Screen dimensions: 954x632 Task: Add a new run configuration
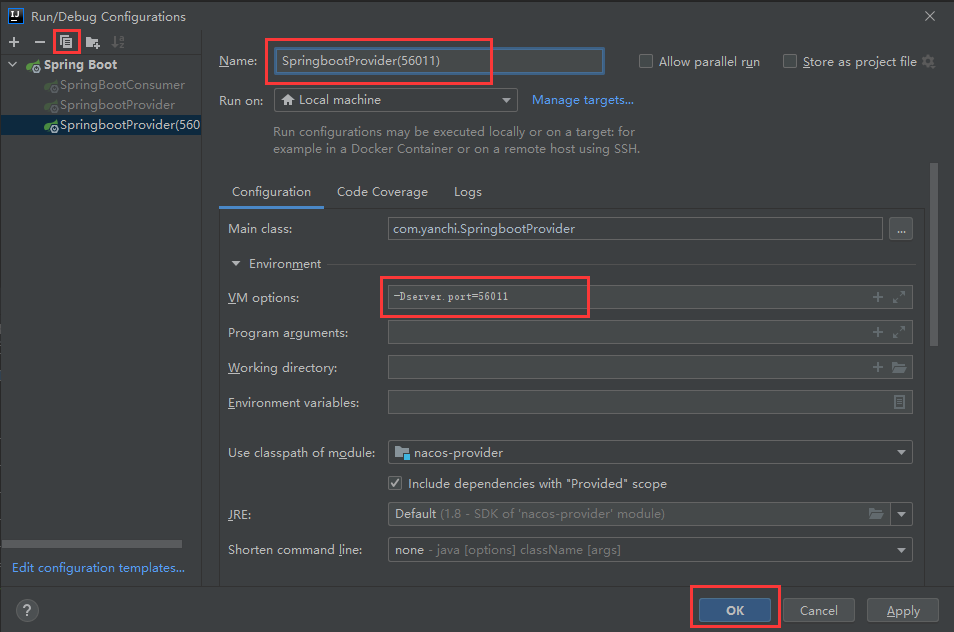pyautogui.click(x=14, y=42)
